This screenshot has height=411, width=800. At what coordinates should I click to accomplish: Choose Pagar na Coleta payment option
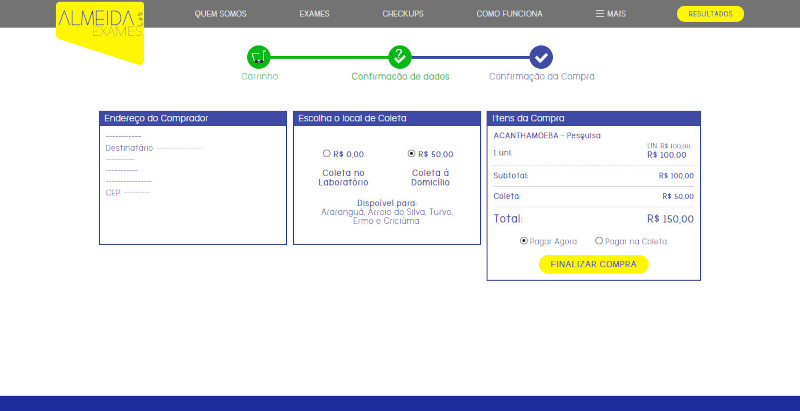pyautogui.click(x=599, y=241)
